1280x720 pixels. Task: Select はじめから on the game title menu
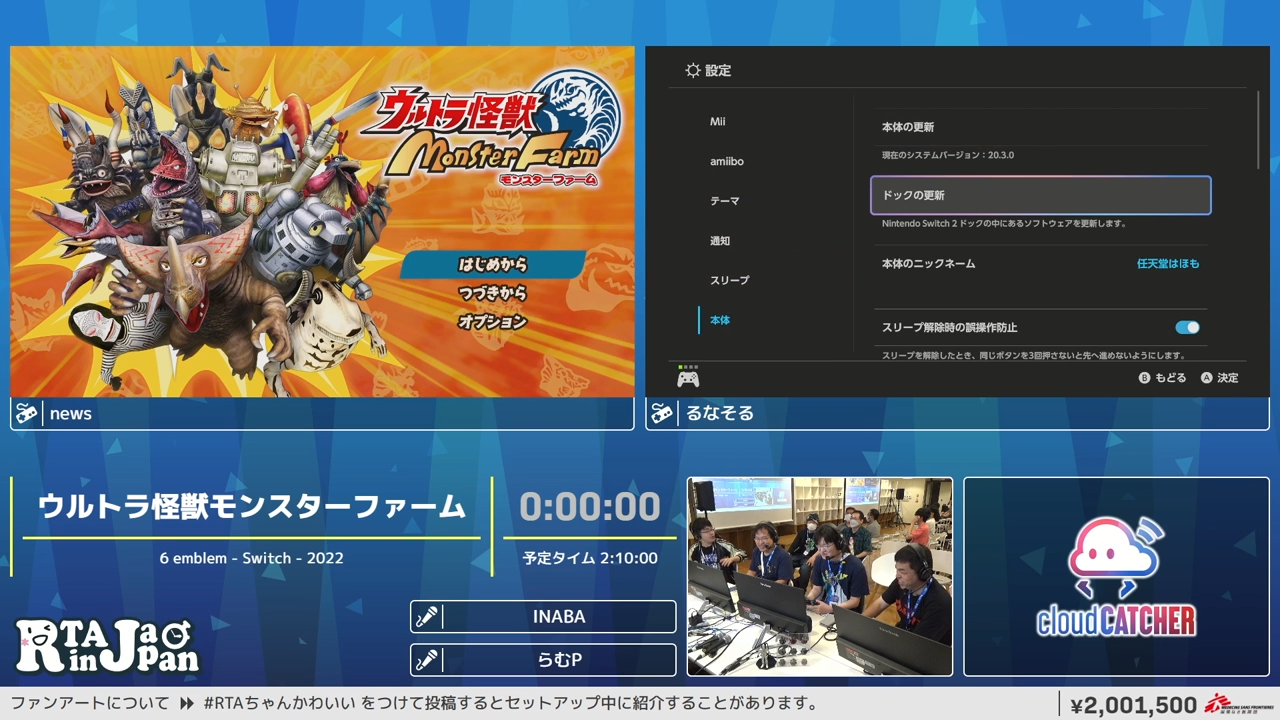pyautogui.click(x=492, y=265)
